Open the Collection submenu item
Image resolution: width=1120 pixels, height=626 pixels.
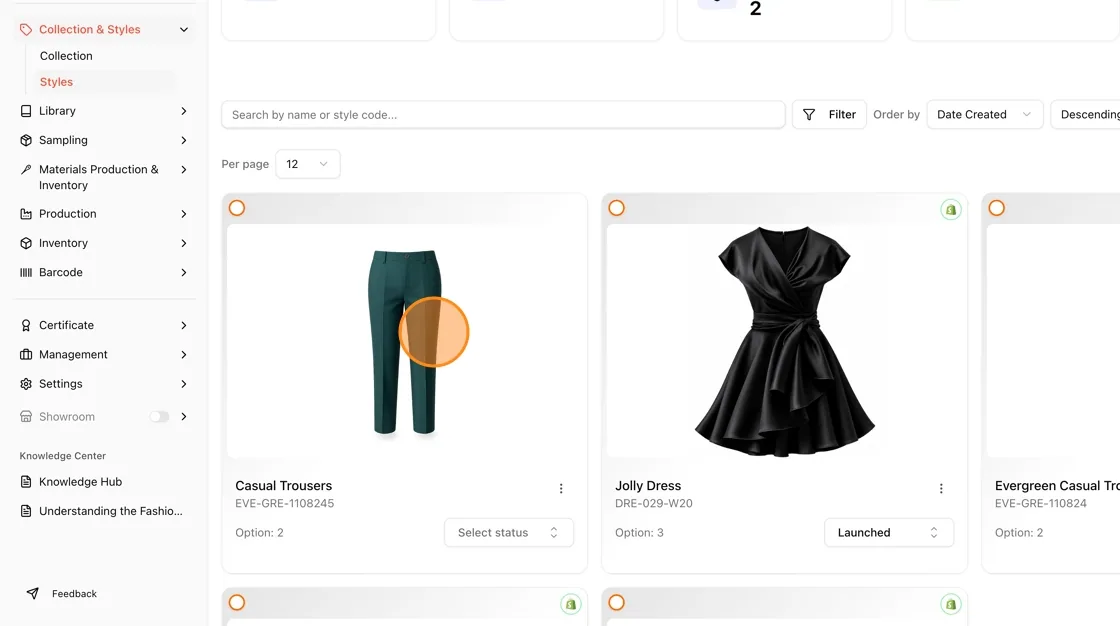tap(66, 56)
